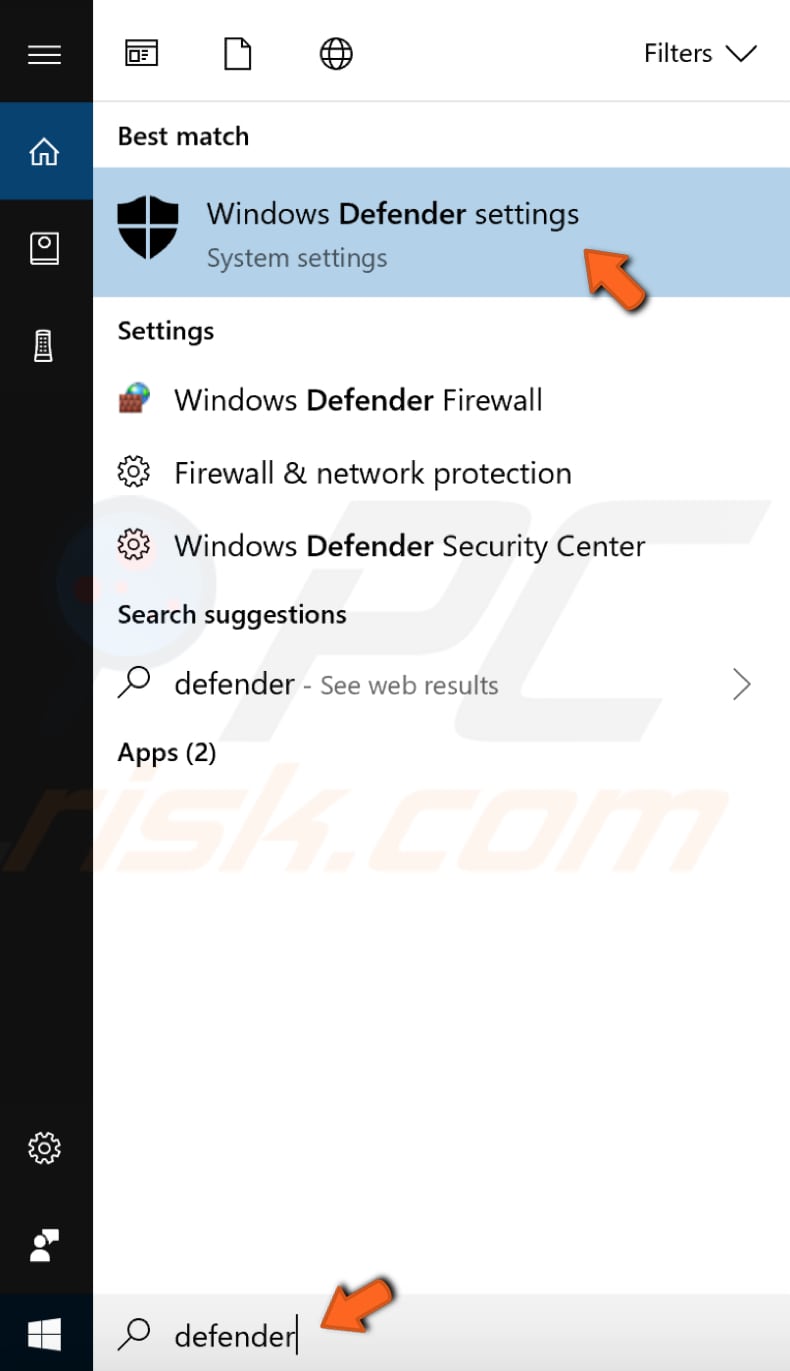Expand the Filters dropdown
The width and height of the screenshot is (790, 1371).
pos(700,53)
